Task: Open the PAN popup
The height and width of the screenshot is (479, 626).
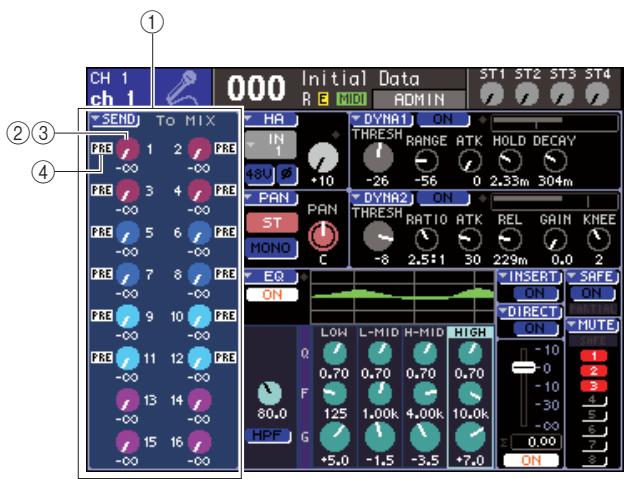Action: (x=271, y=198)
